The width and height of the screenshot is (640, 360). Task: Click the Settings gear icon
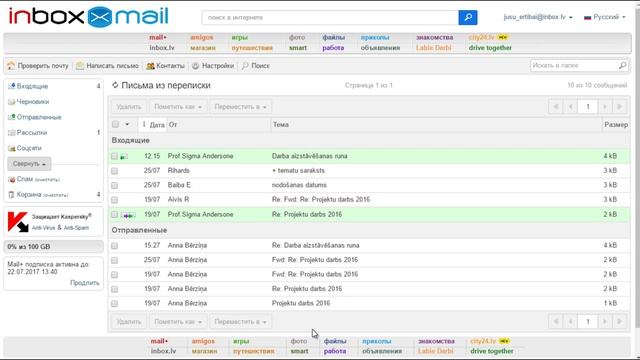coord(196,65)
